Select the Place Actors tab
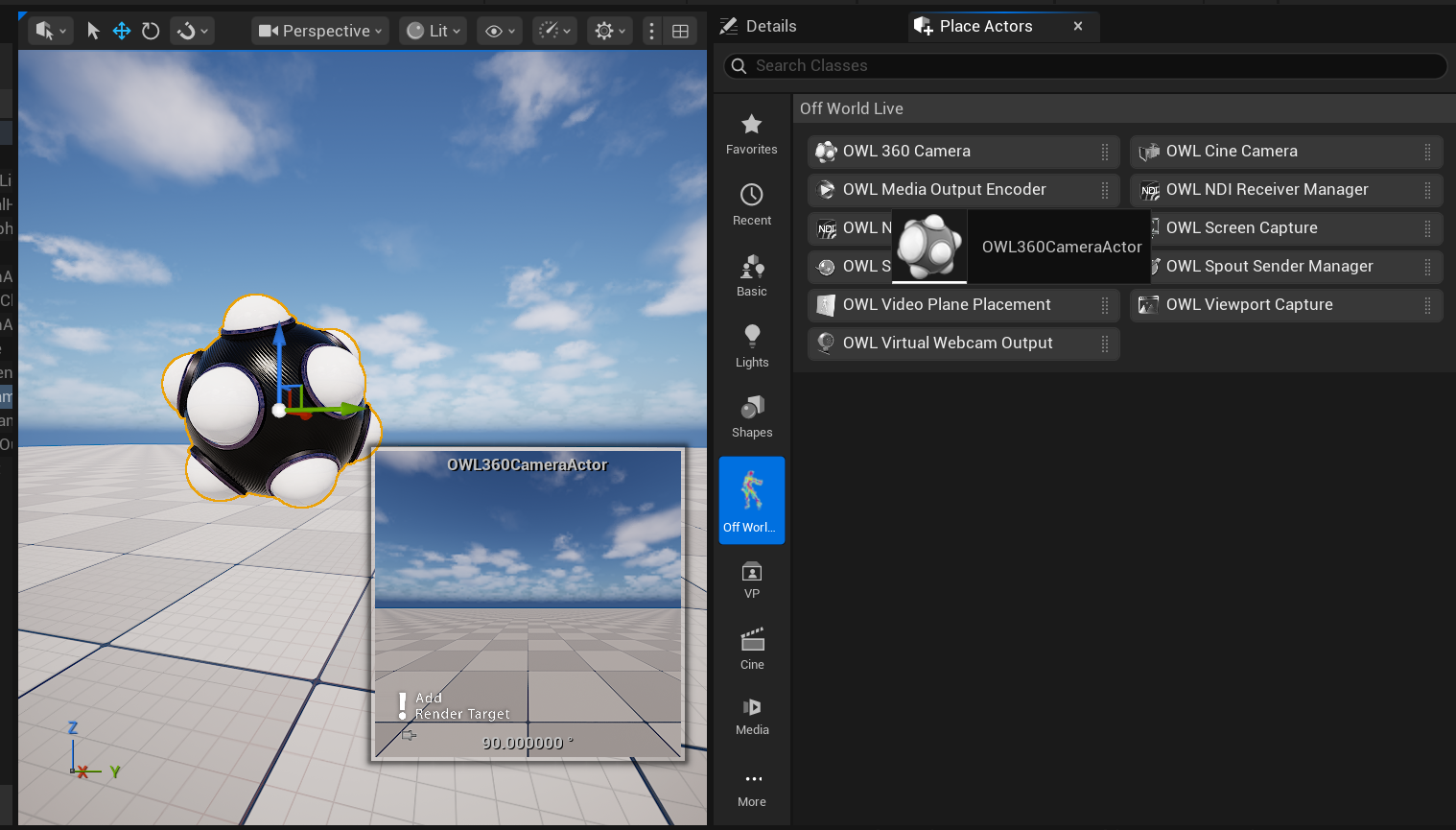 pyautogui.click(x=986, y=26)
